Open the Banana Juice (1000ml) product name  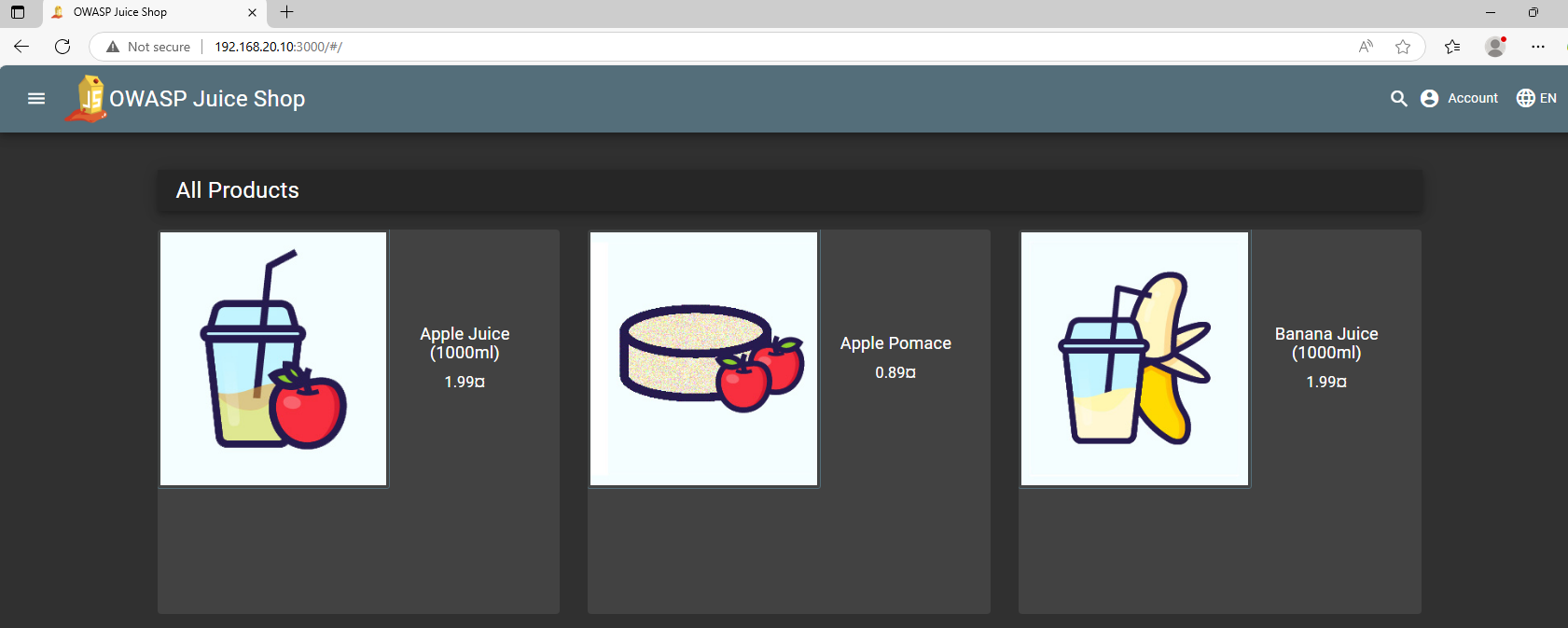[x=1326, y=343]
